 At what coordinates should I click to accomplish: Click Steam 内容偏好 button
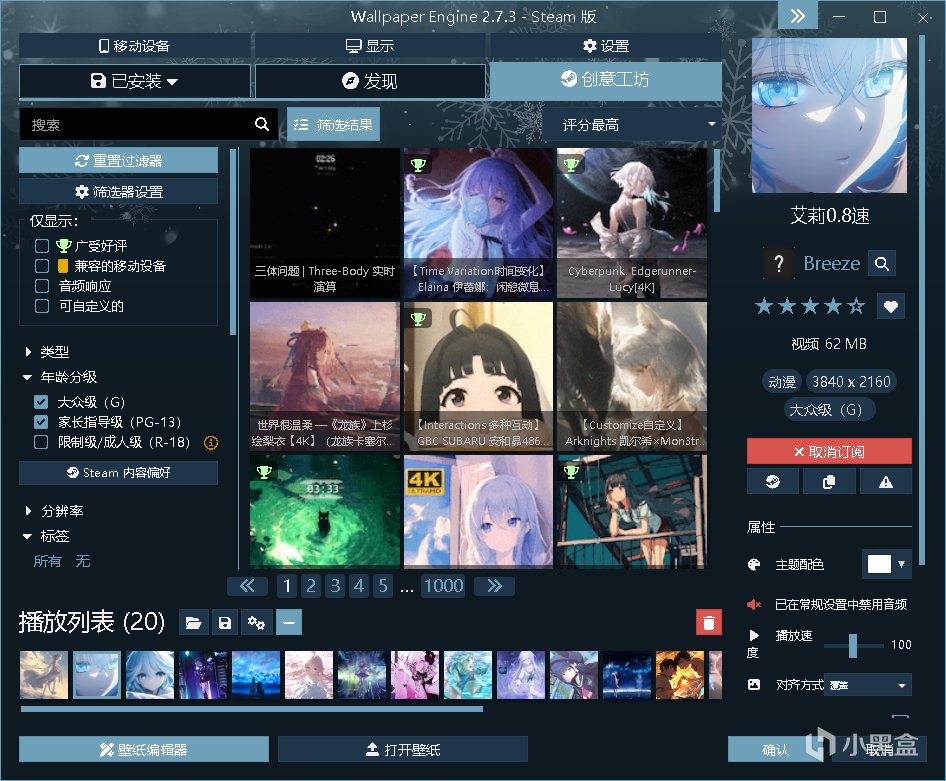(118, 473)
